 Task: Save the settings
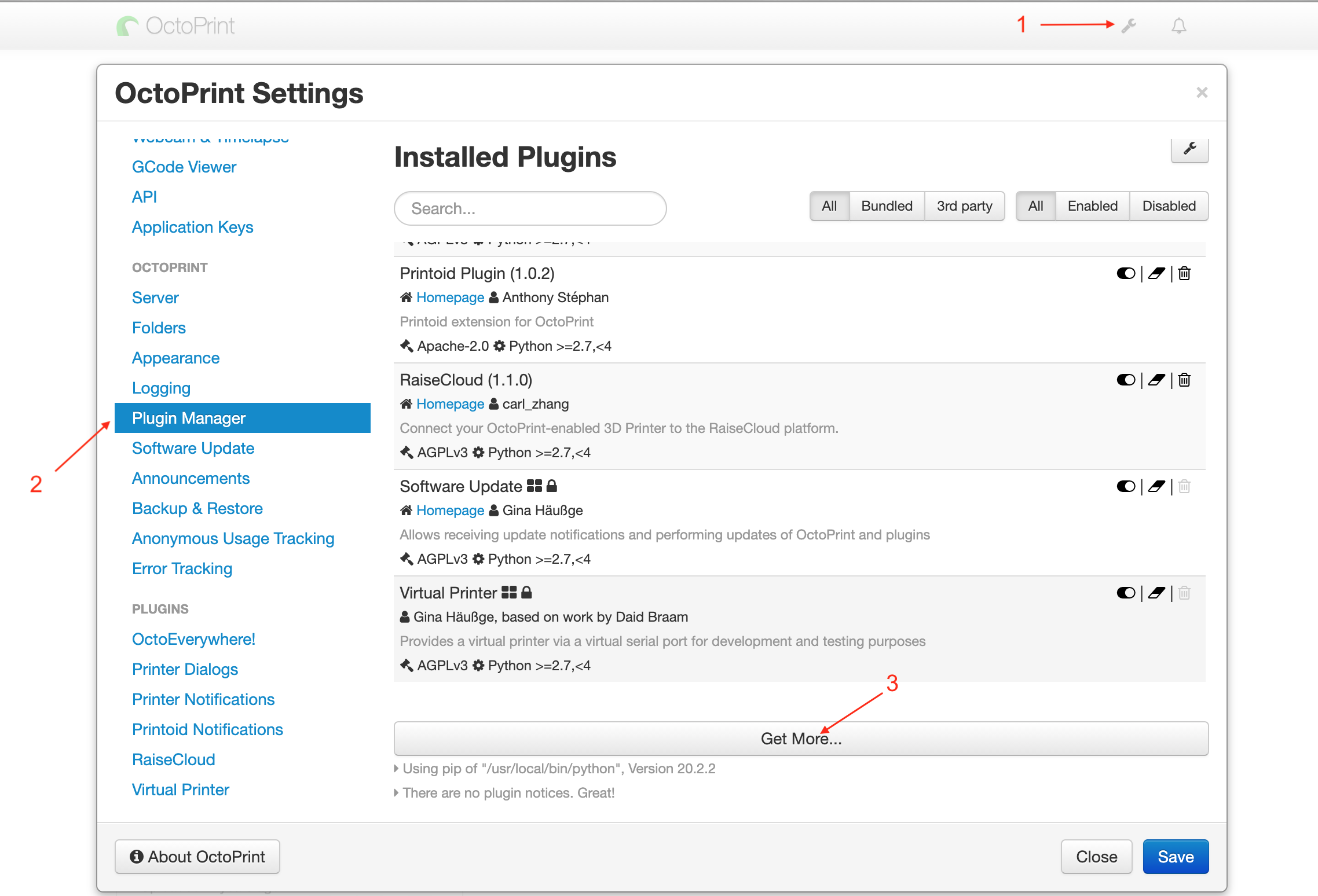tap(1176, 857)
